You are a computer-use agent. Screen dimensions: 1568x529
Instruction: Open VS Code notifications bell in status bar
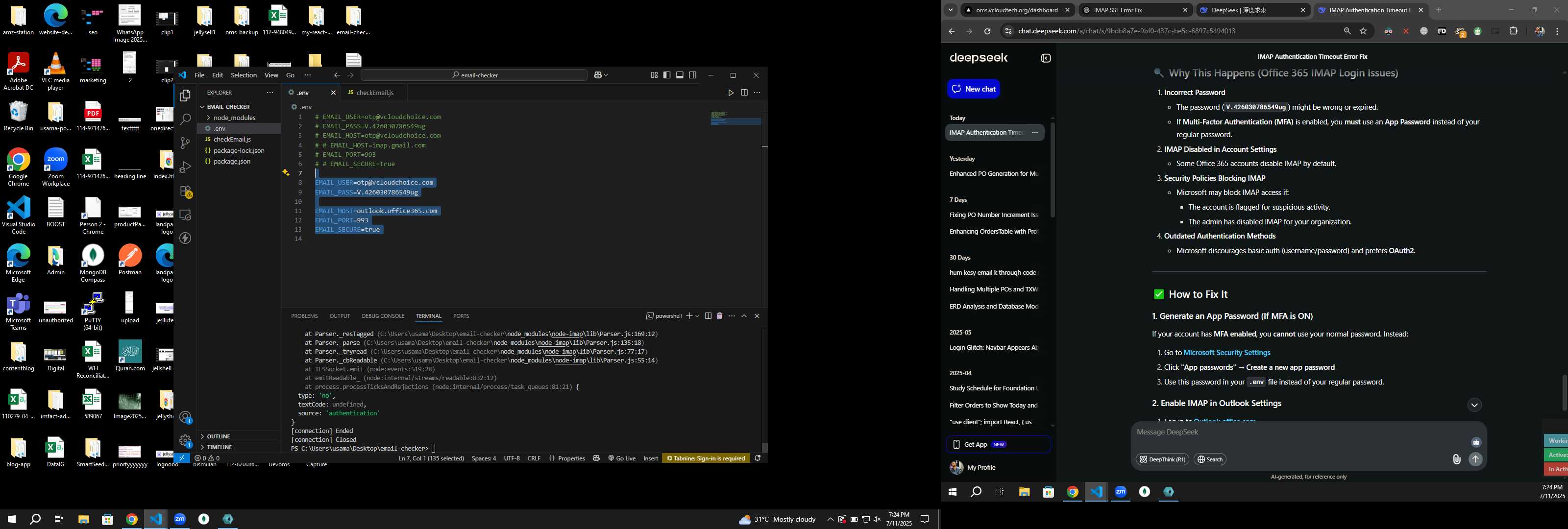758,458
